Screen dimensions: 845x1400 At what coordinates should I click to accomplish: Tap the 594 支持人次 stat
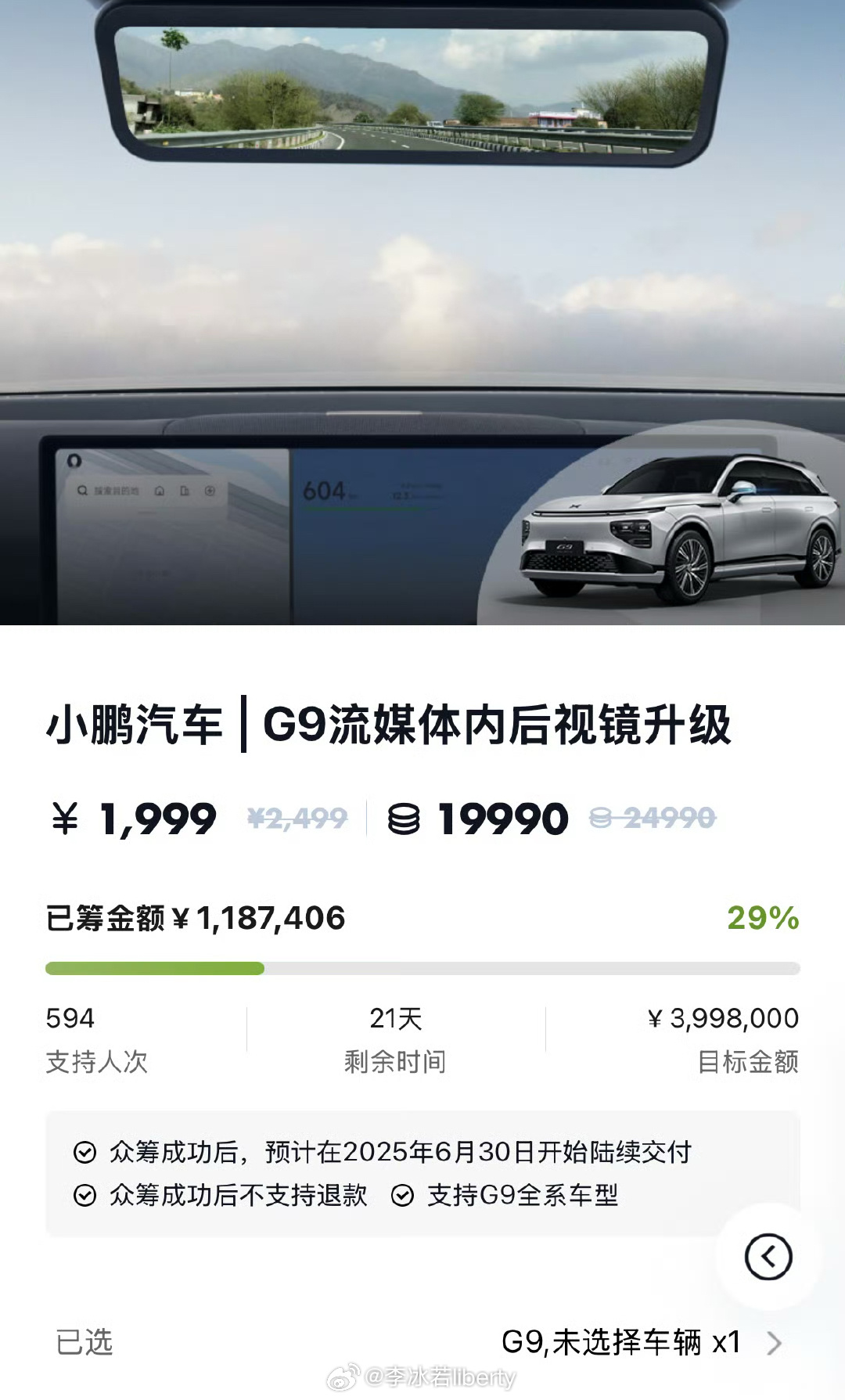pyautogui.click(x=97, y=1039)
